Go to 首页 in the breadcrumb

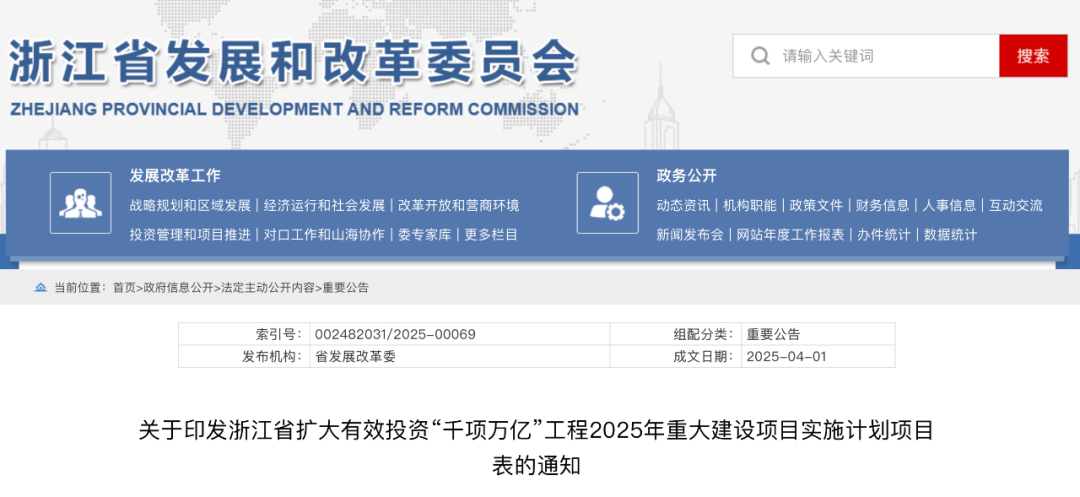point(124,288)
